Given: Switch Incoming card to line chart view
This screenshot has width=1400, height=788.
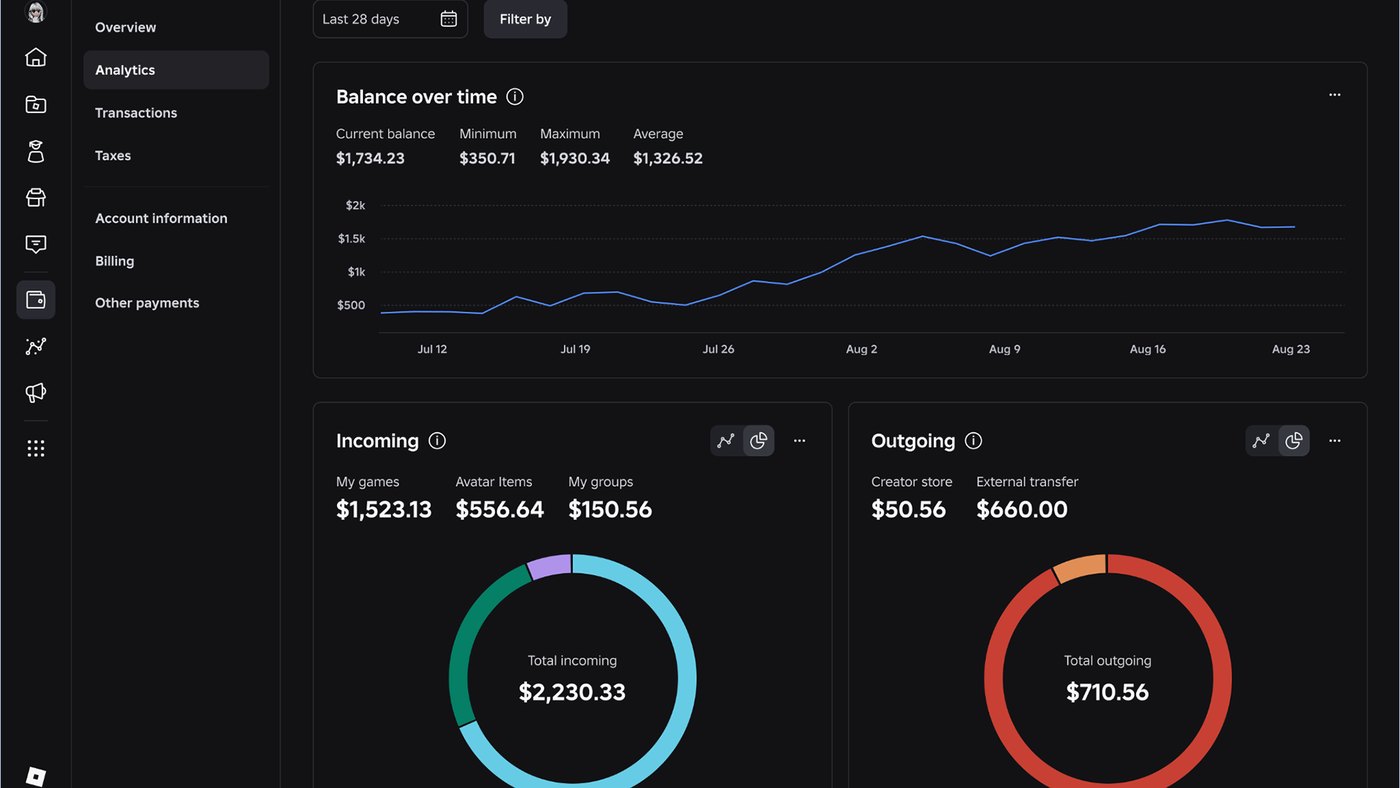Looking at the screenshot, I should 726,441.
